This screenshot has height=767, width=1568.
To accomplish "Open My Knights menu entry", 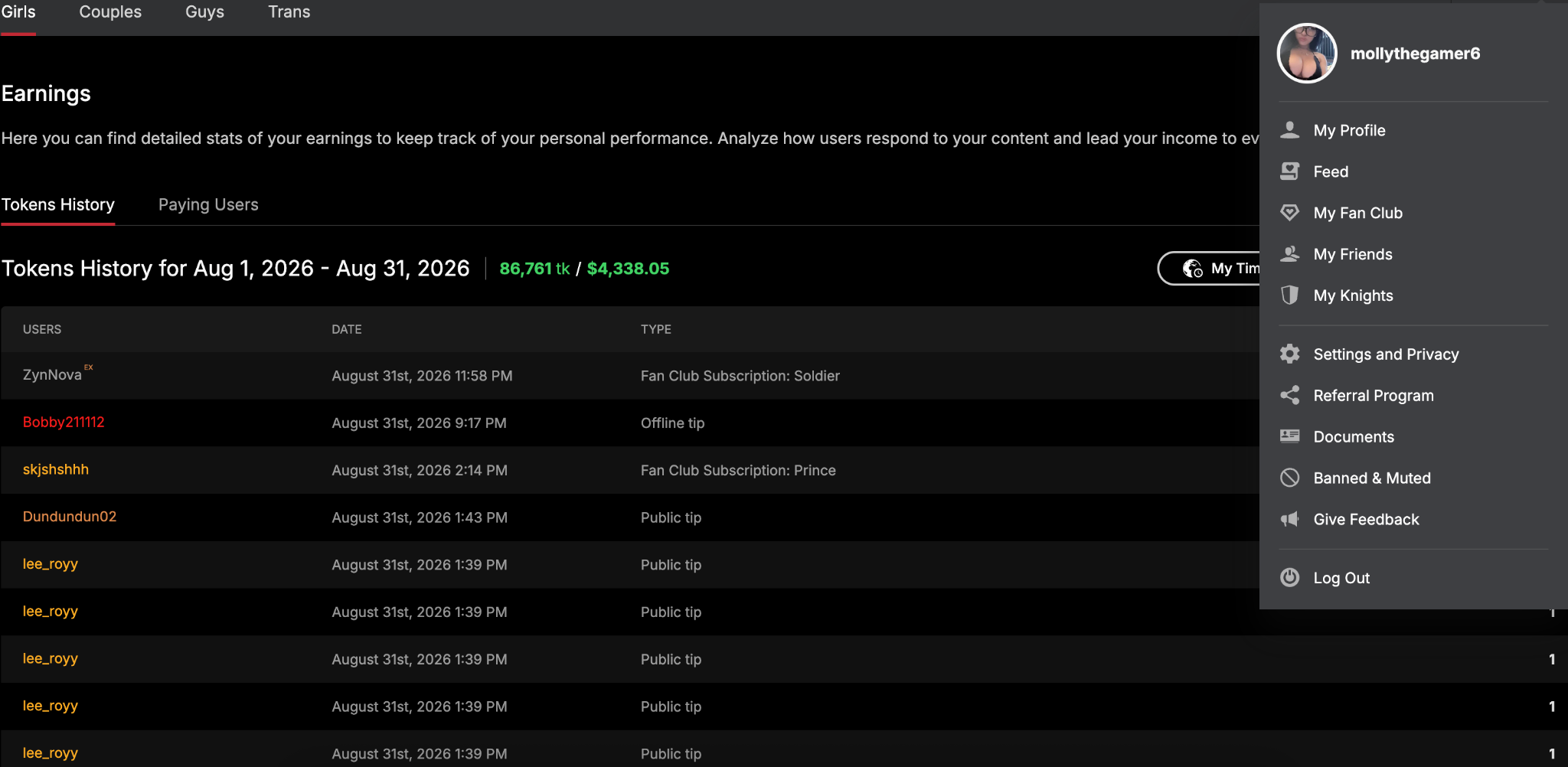I will point(1353,295).
